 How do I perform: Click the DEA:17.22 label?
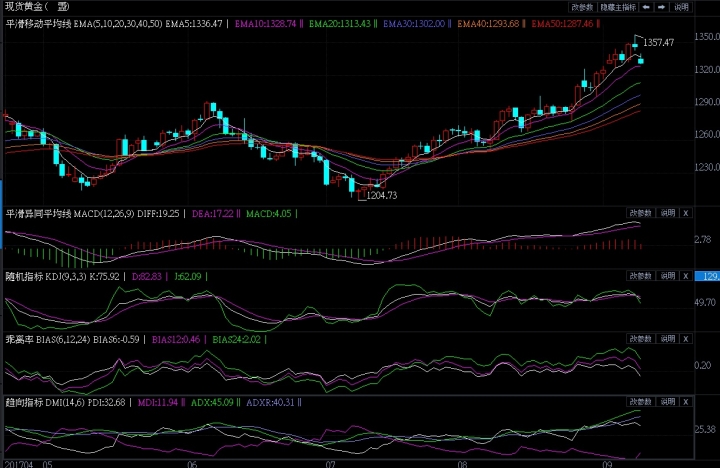pos(213,214)
